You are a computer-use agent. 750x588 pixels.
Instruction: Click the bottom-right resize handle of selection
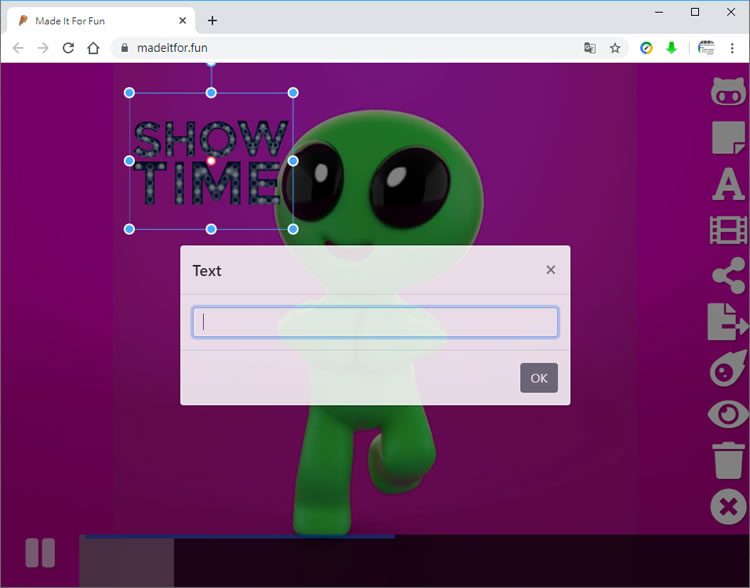click(293, 229)
